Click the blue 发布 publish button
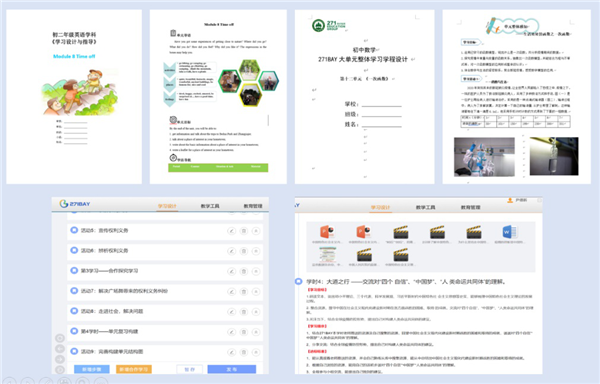Viewport: 600px width, 384px height. [232, 369]
